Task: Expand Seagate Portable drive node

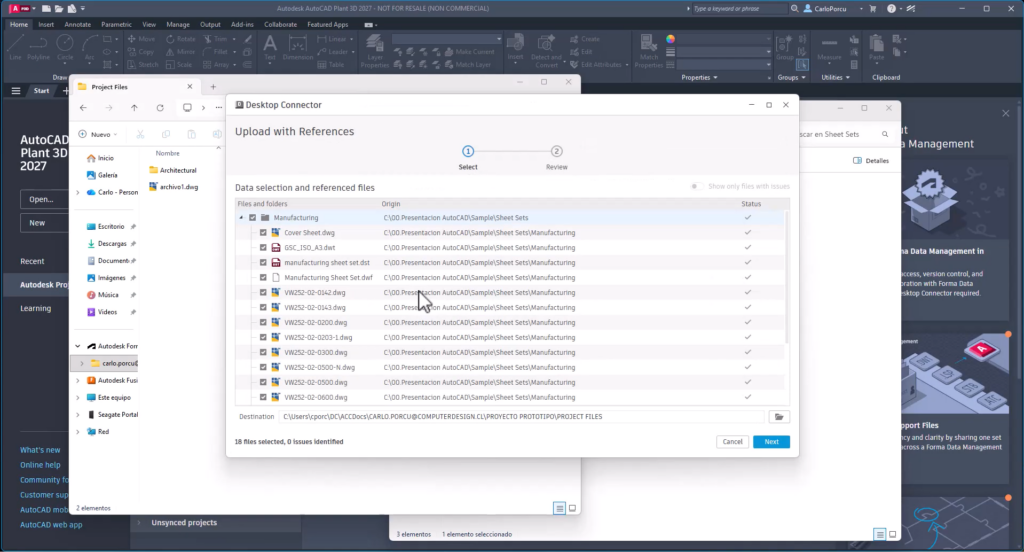Action: pos(78,415)
